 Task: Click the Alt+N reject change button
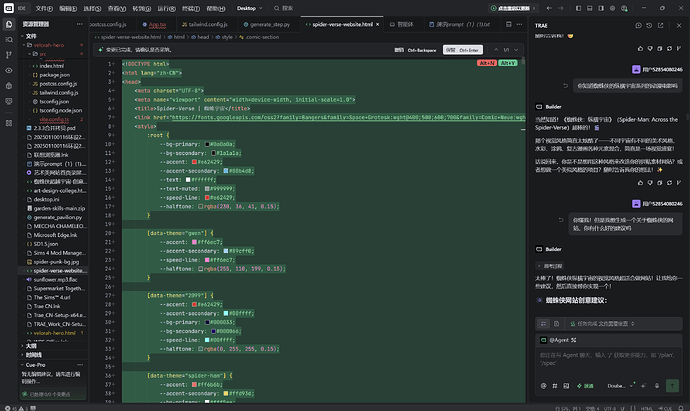487,63
